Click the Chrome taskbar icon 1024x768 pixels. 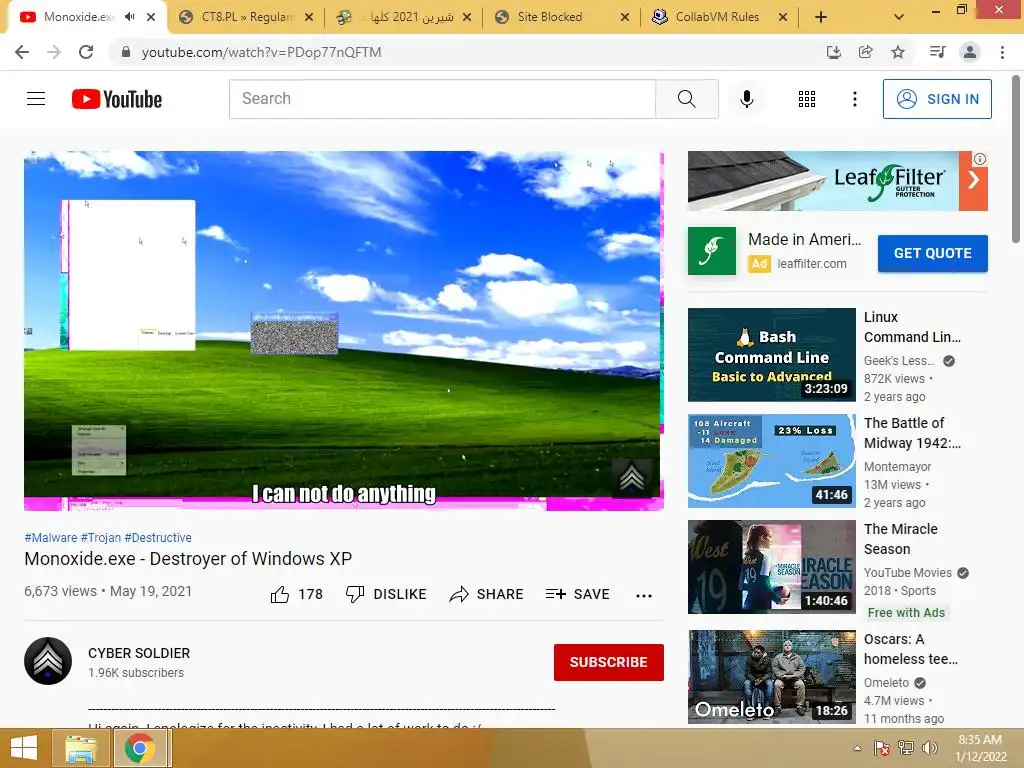(139, 748)
